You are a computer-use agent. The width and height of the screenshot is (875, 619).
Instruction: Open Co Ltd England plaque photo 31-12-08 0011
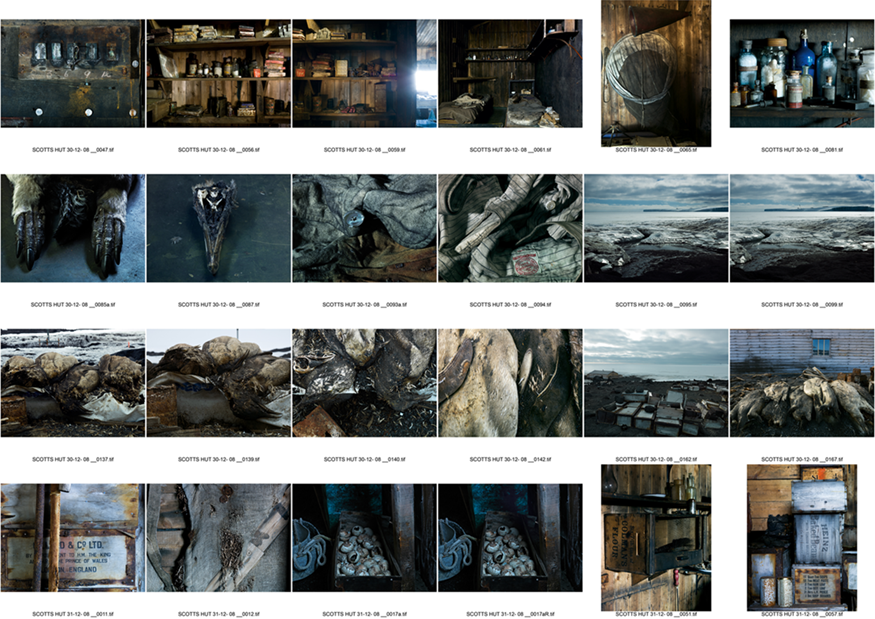click(x=73, y=538)
